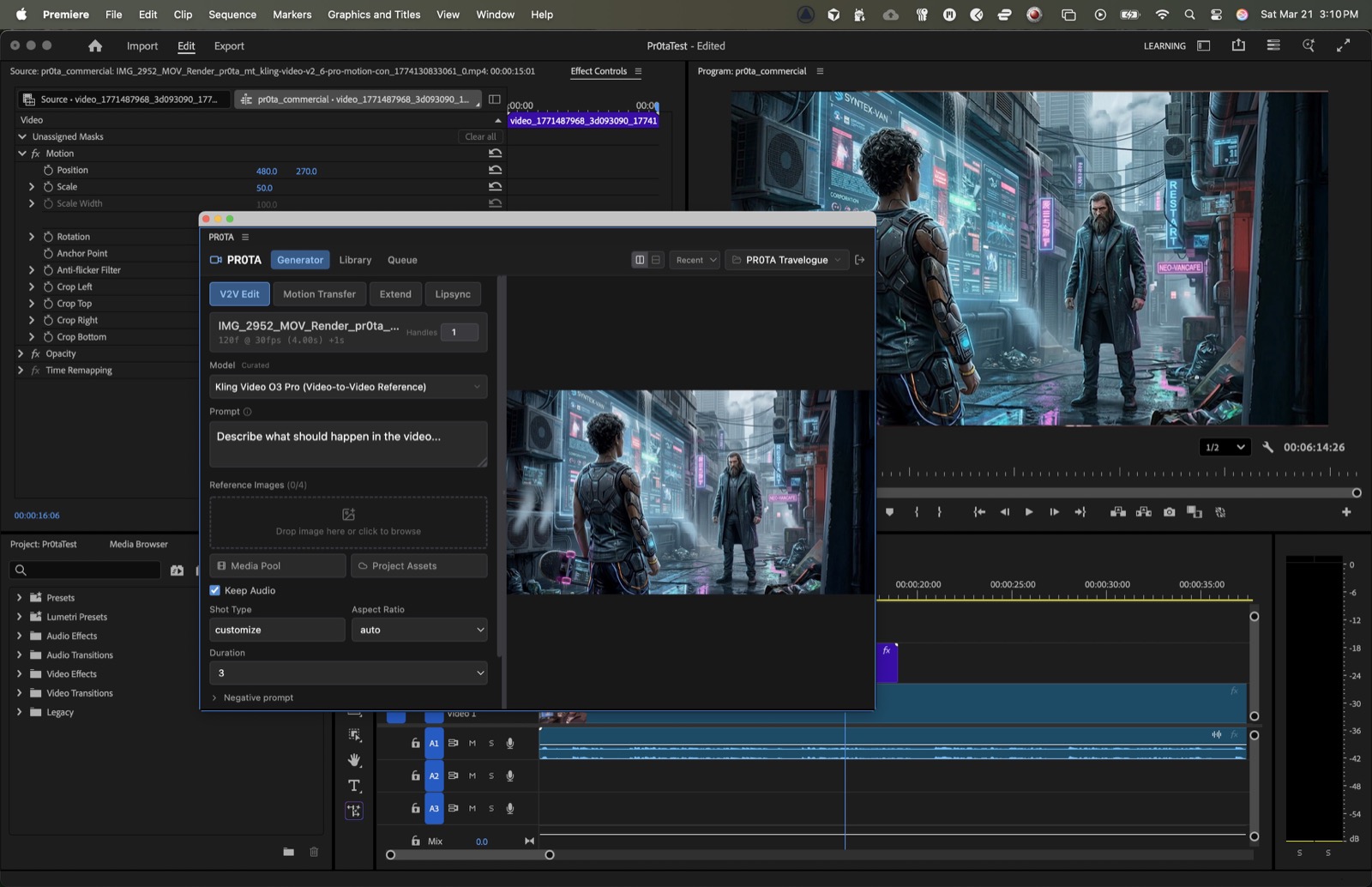
Task: Open the Markers menu in the menu bar
Action: [292, 15]
